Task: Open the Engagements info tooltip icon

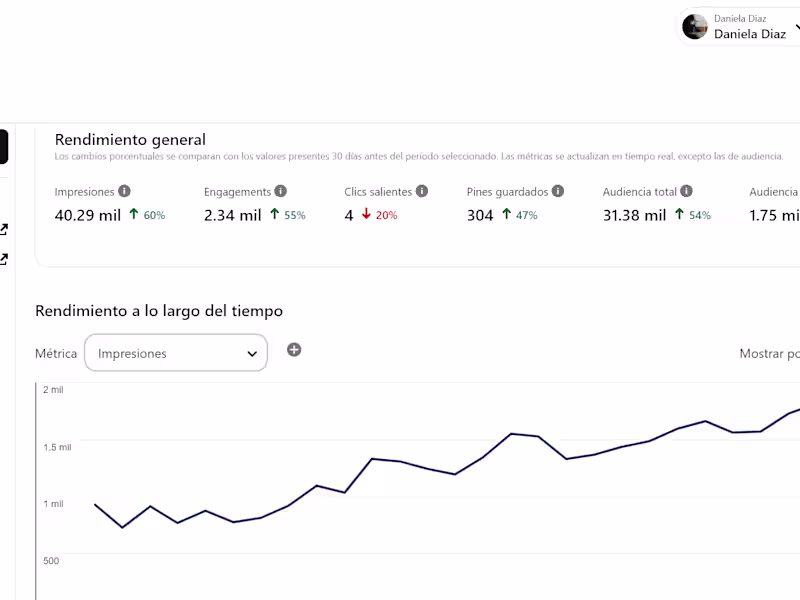Action: click(x=281, y=191)
